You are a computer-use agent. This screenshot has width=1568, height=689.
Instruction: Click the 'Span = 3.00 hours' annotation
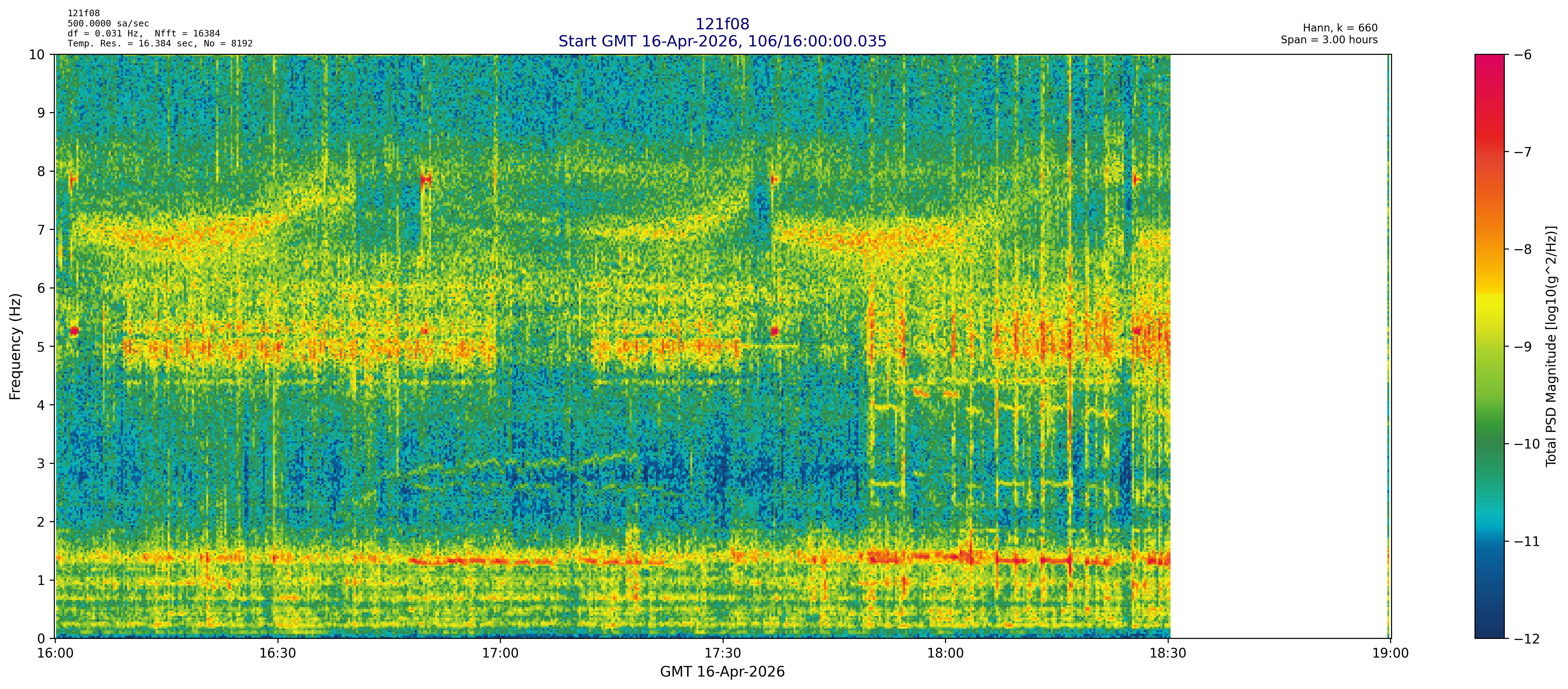(1329, 40)
